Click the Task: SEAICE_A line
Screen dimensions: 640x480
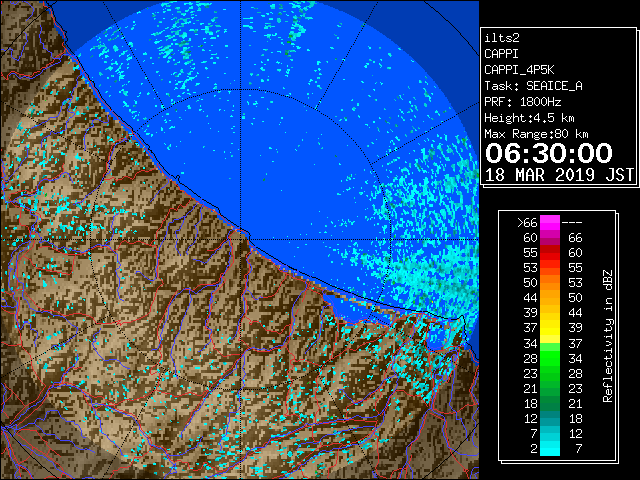tap(533, 86)
